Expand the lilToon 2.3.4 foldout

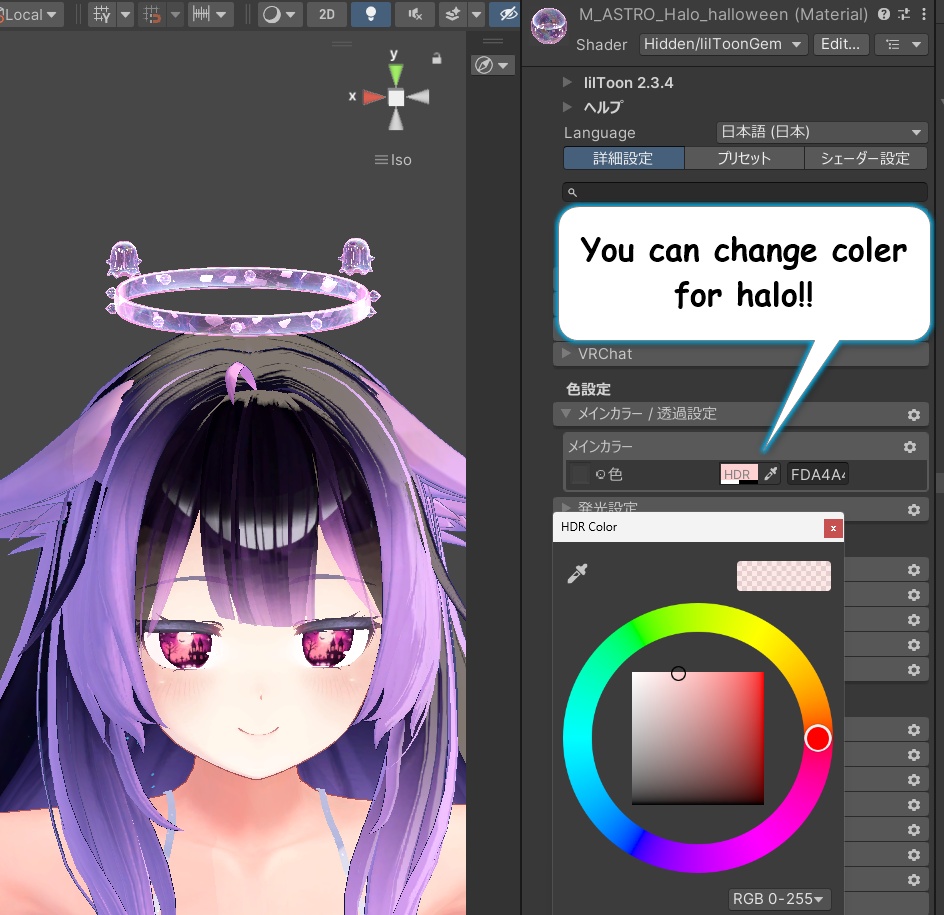[x=567, y=82]
